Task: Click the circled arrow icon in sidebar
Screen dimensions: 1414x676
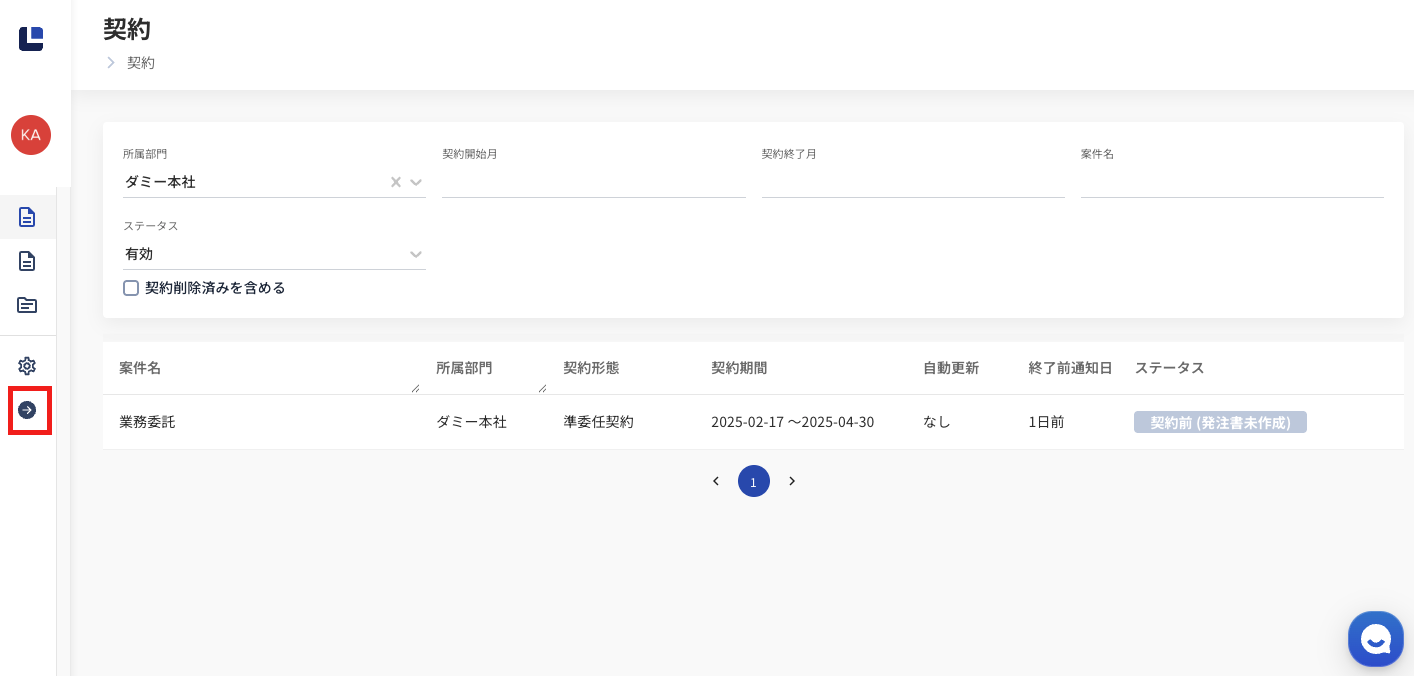Action: [27, 410]
